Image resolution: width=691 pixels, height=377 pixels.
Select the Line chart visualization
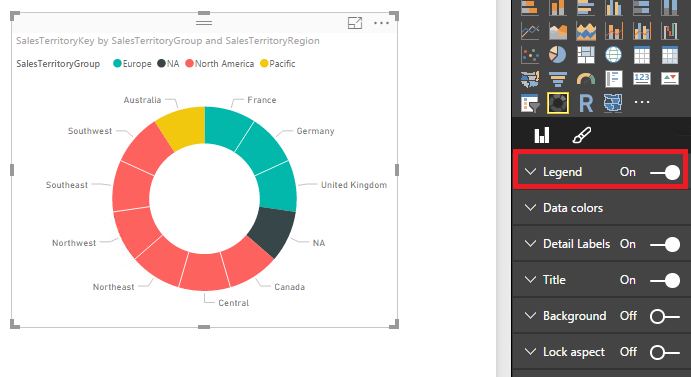pyautogui.click(x=530, y=31)
